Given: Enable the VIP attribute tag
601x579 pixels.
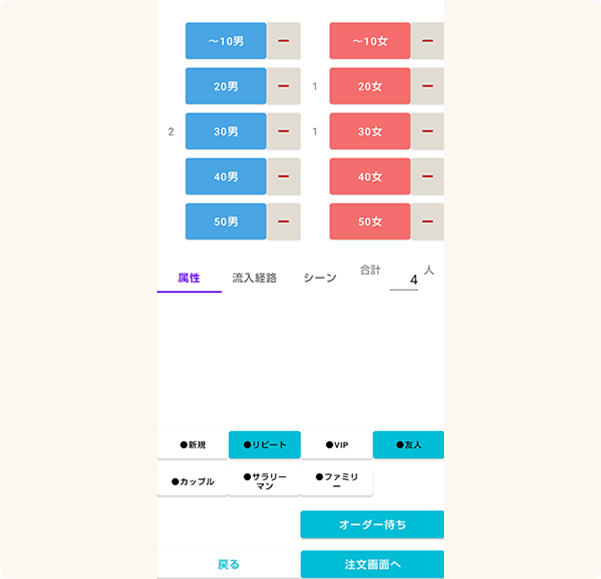Looking at the screenshot, I should tap(336, 445).
